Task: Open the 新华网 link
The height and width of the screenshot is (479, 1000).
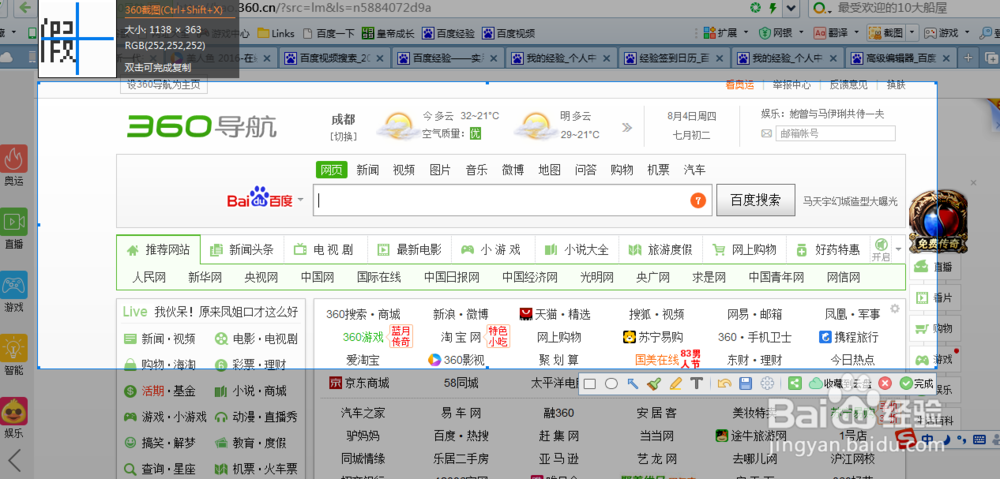Action: 205,277
